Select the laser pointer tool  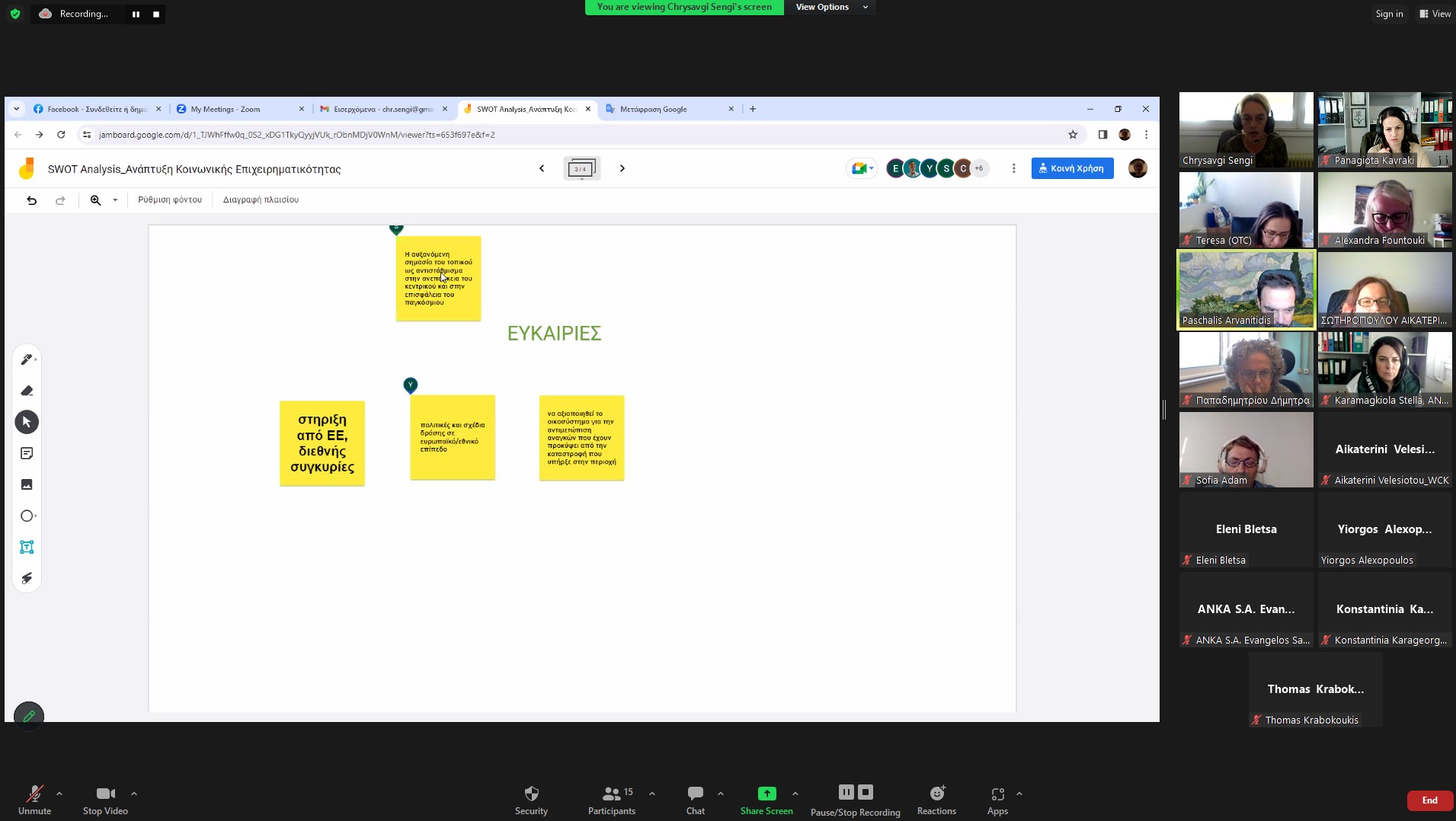point(27,578)
